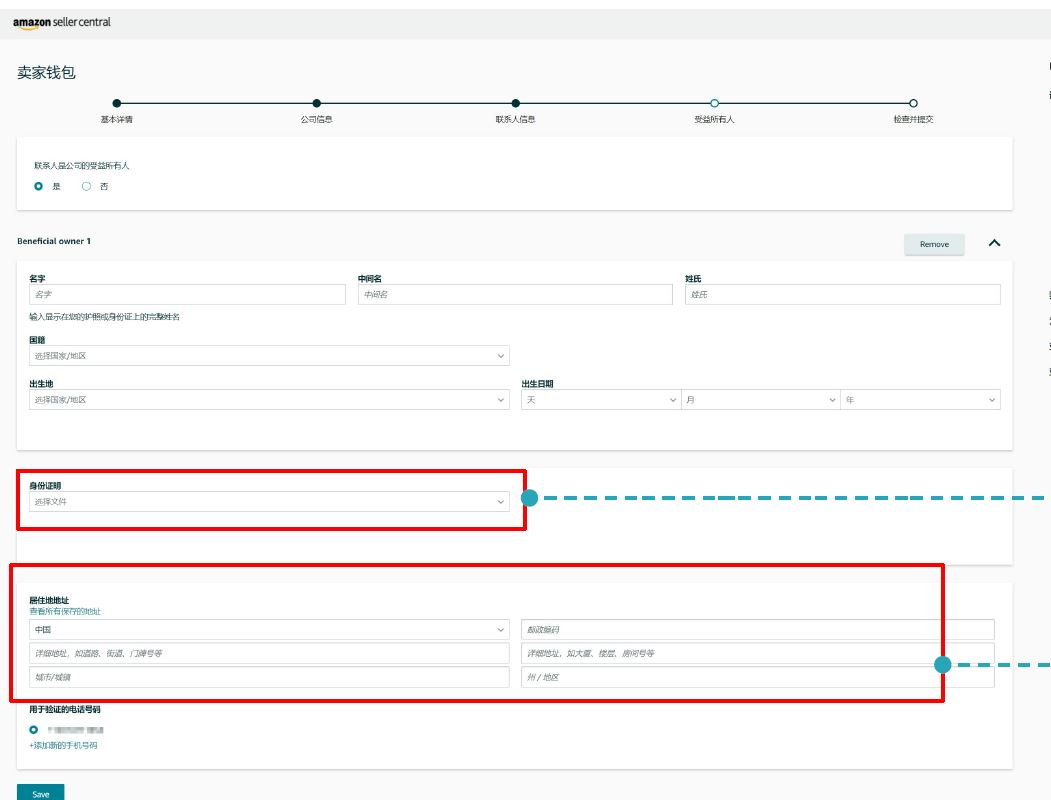Click the Beneficial owner 1 heading
The height and width of the screenshot is (800, 1051).
(54, 241)
